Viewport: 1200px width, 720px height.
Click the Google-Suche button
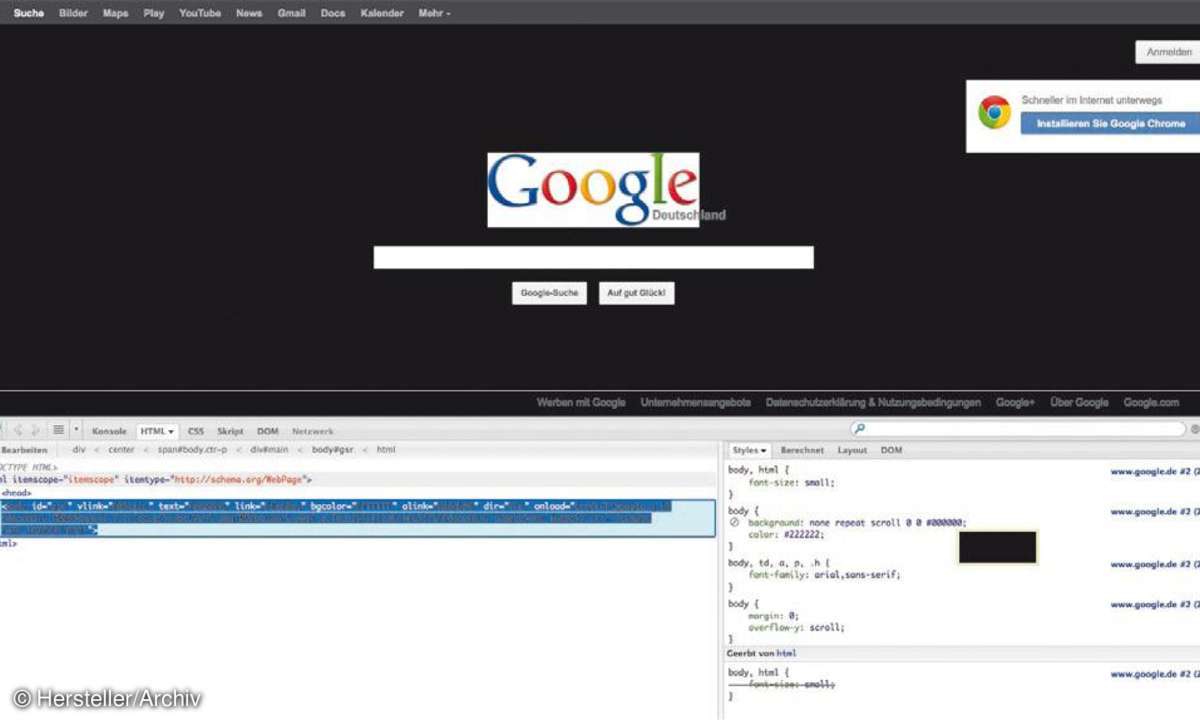coord(549,293)
